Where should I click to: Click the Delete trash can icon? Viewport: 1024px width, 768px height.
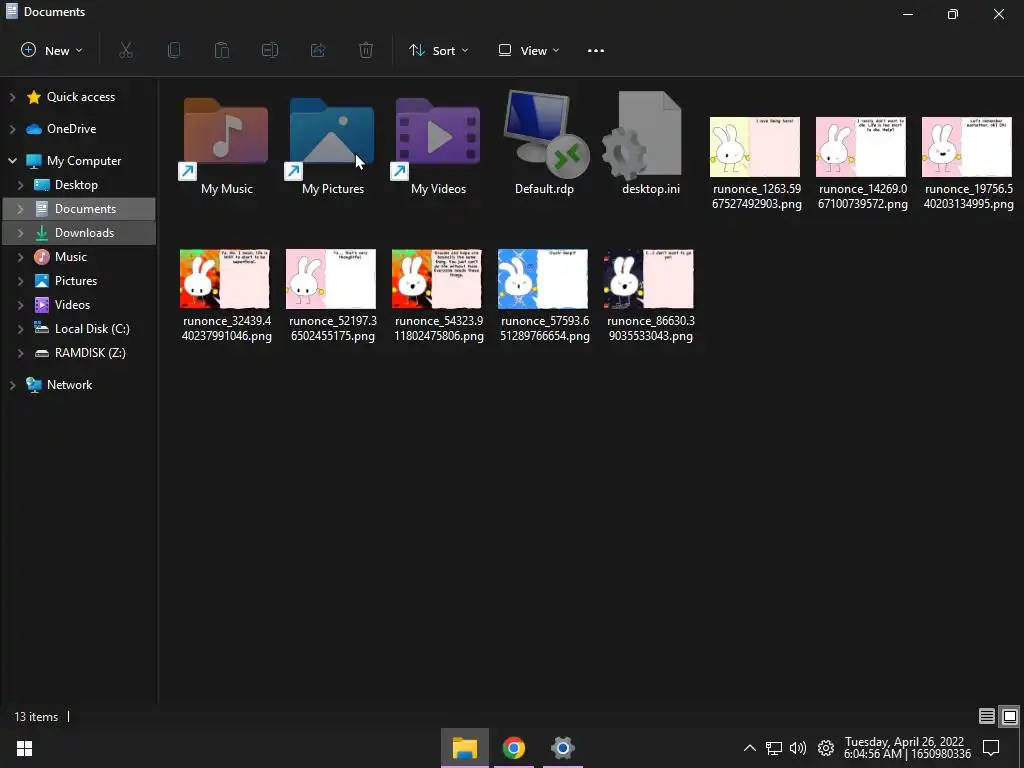pos(366,50)
